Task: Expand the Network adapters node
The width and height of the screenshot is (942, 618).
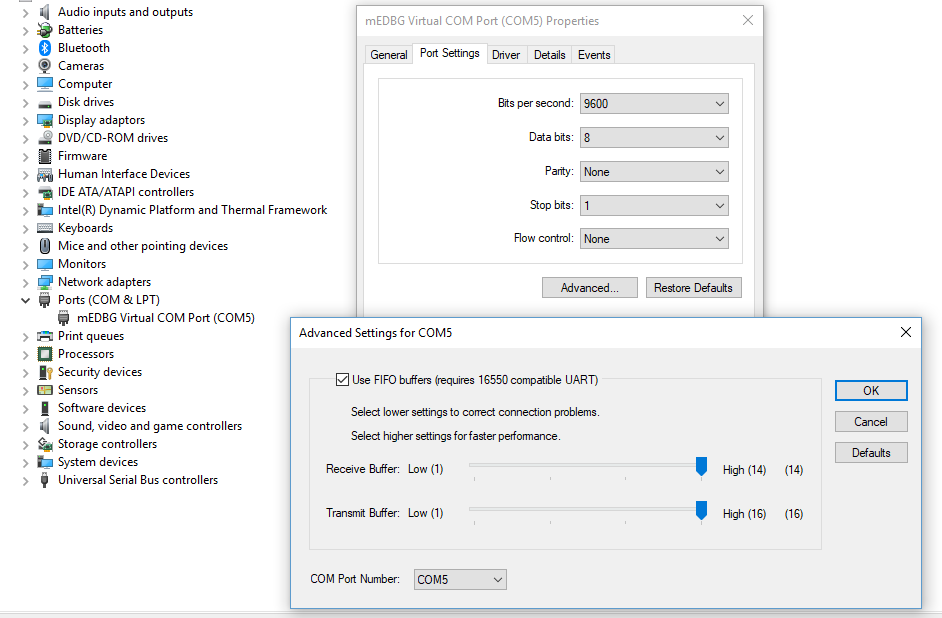Action: point(25,282)
